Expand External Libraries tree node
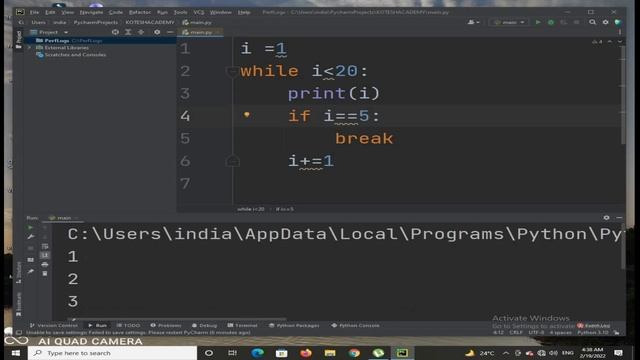 pyautogui.click(x=29, y=48)
